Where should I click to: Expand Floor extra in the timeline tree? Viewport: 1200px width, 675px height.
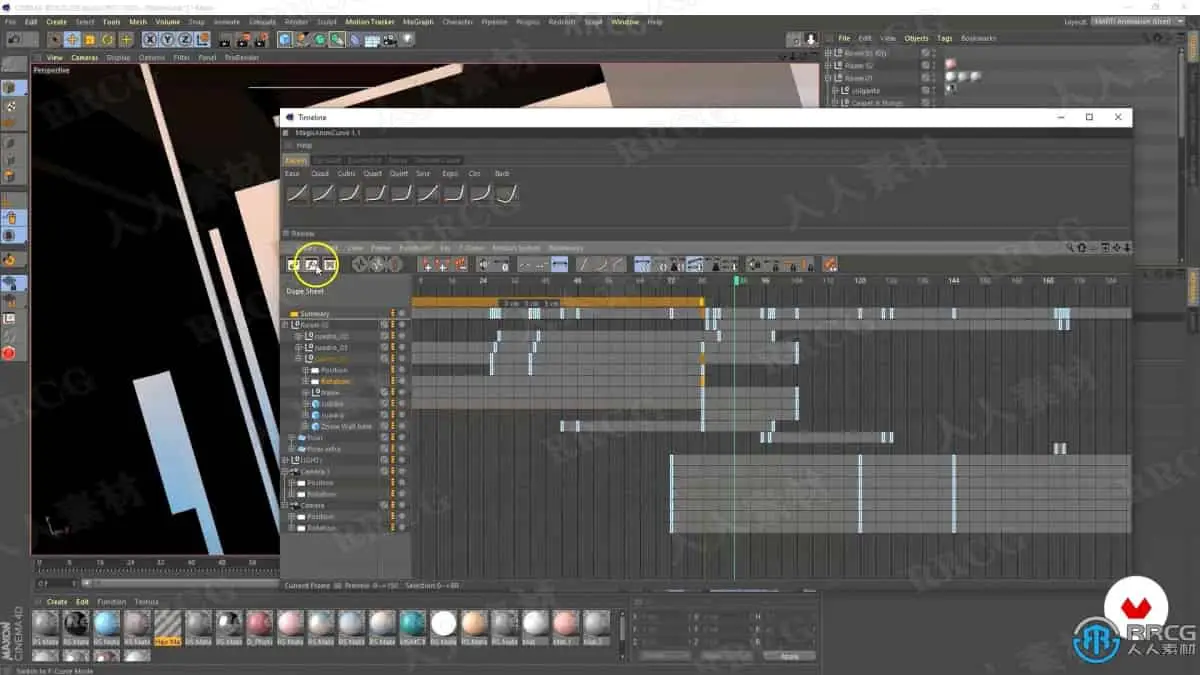(292, 448)
